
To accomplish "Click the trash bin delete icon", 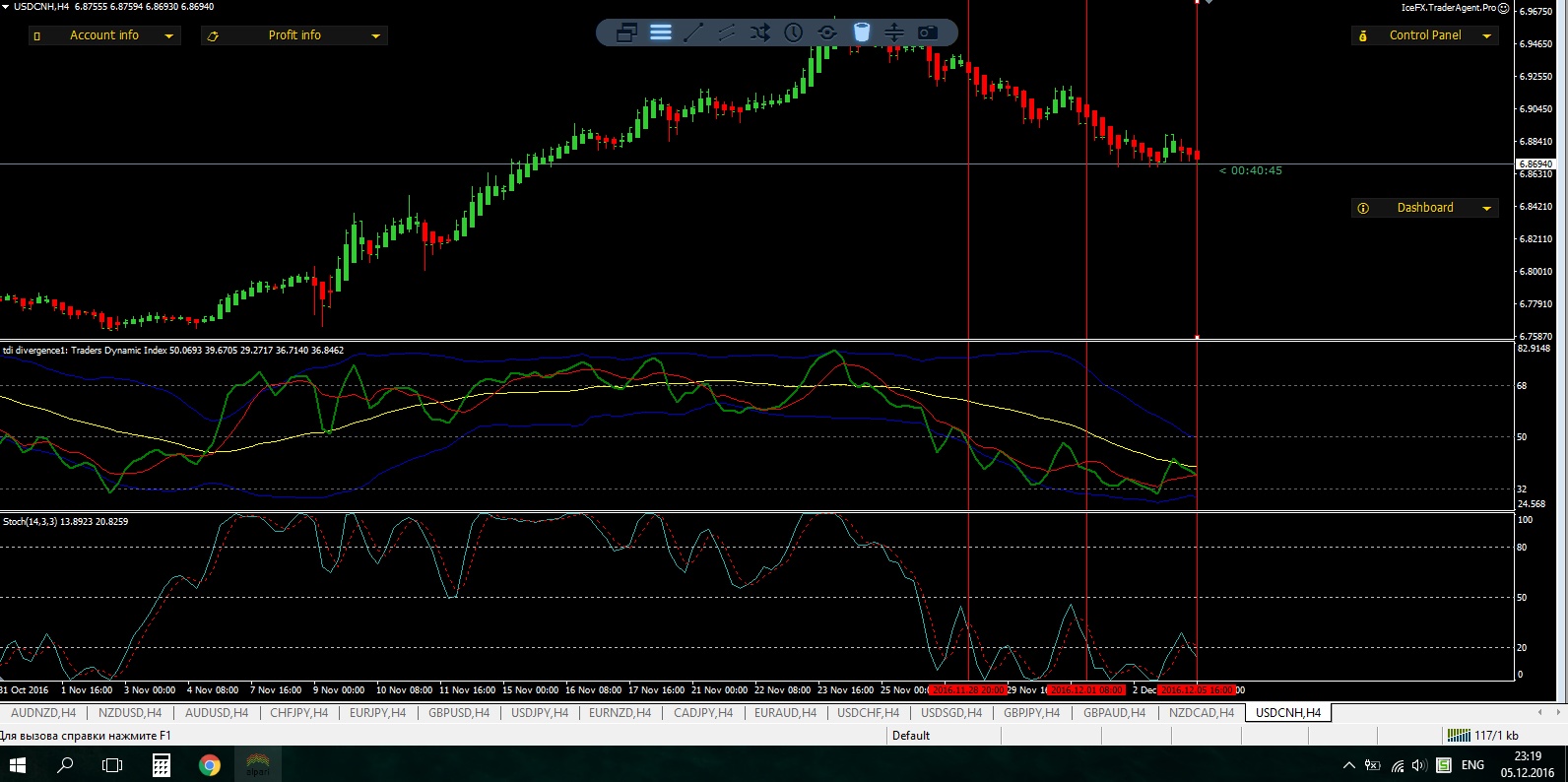I will coord(862,33).
